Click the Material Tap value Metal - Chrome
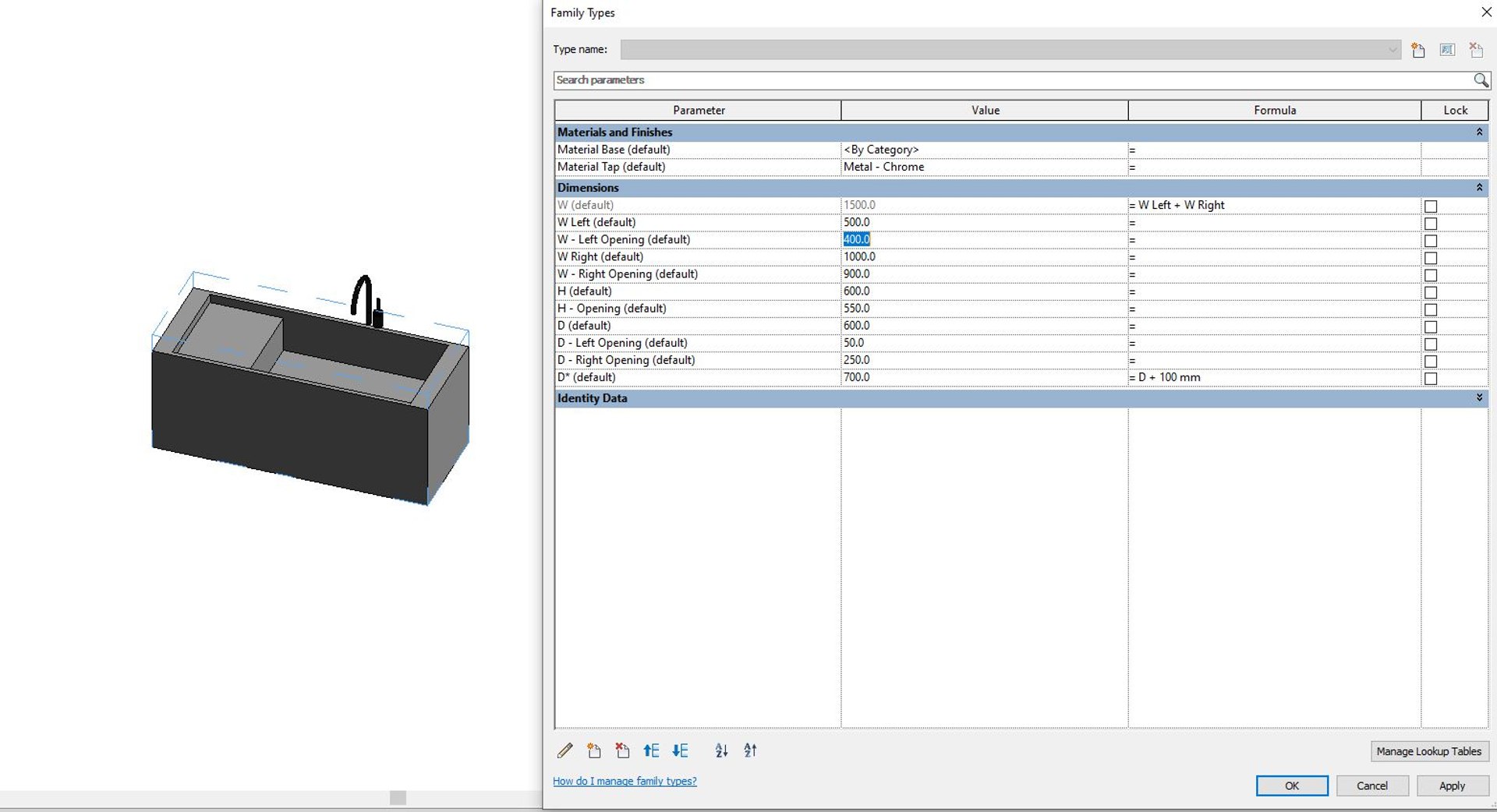This screenshot has width=1497, height=812. 884,167
